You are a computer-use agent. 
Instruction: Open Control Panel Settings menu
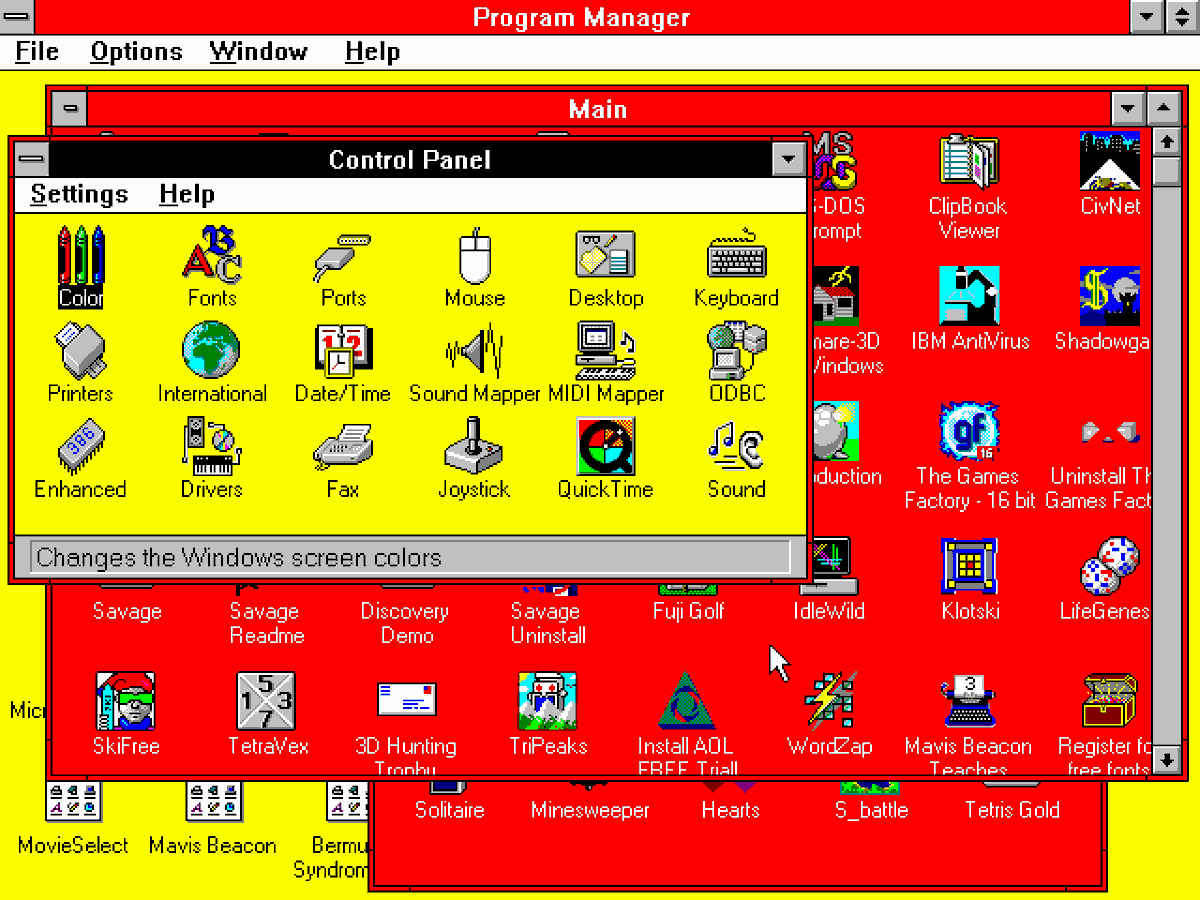pos(80,194)
